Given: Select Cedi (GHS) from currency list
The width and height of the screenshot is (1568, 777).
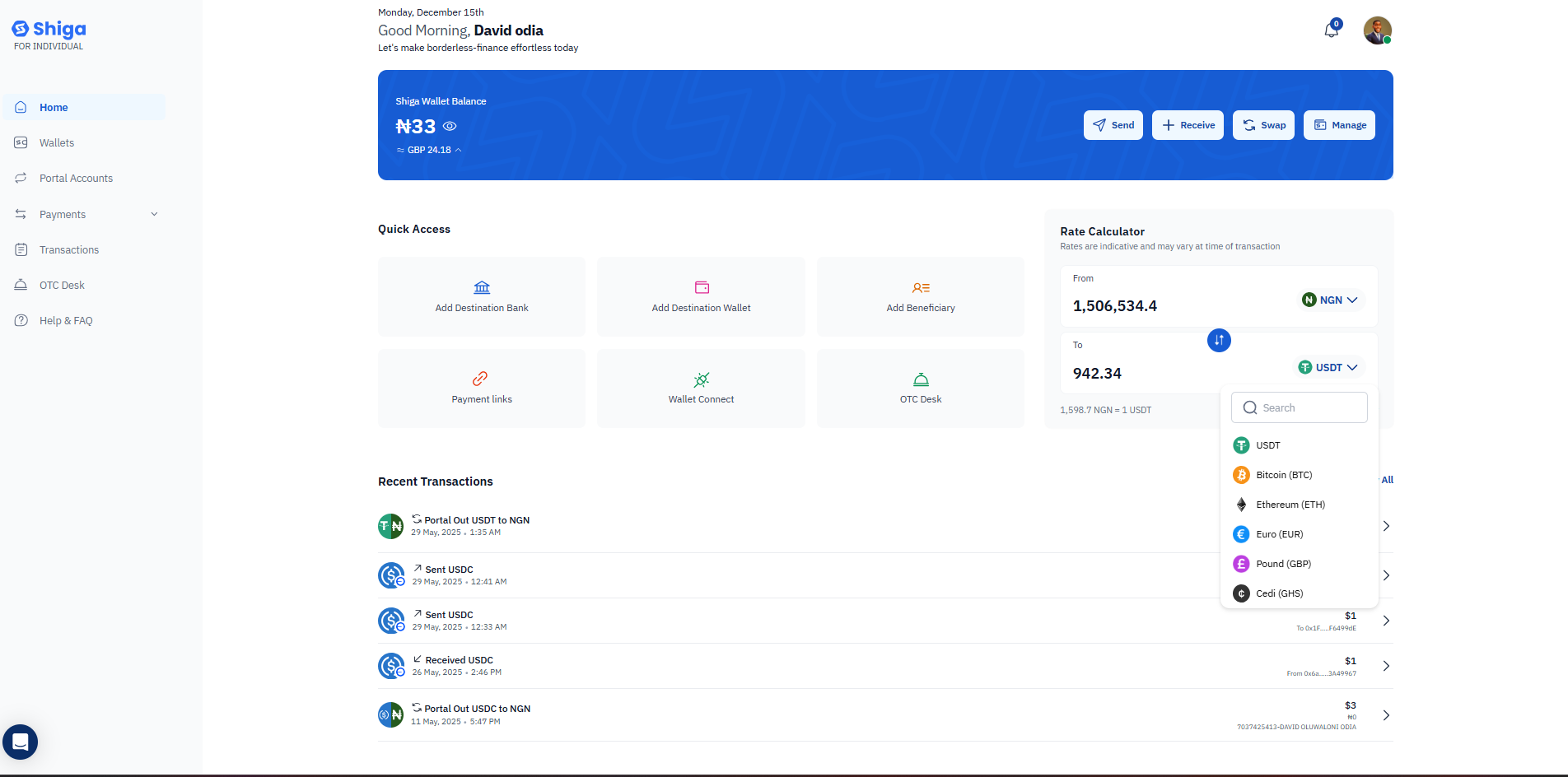Looking at the screenshot, I should click(x=1300, y=593).
